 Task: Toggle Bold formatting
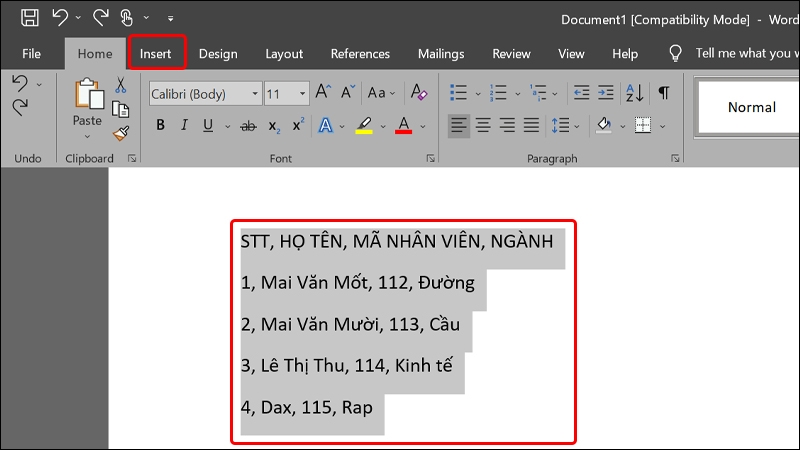coord(160,125)
